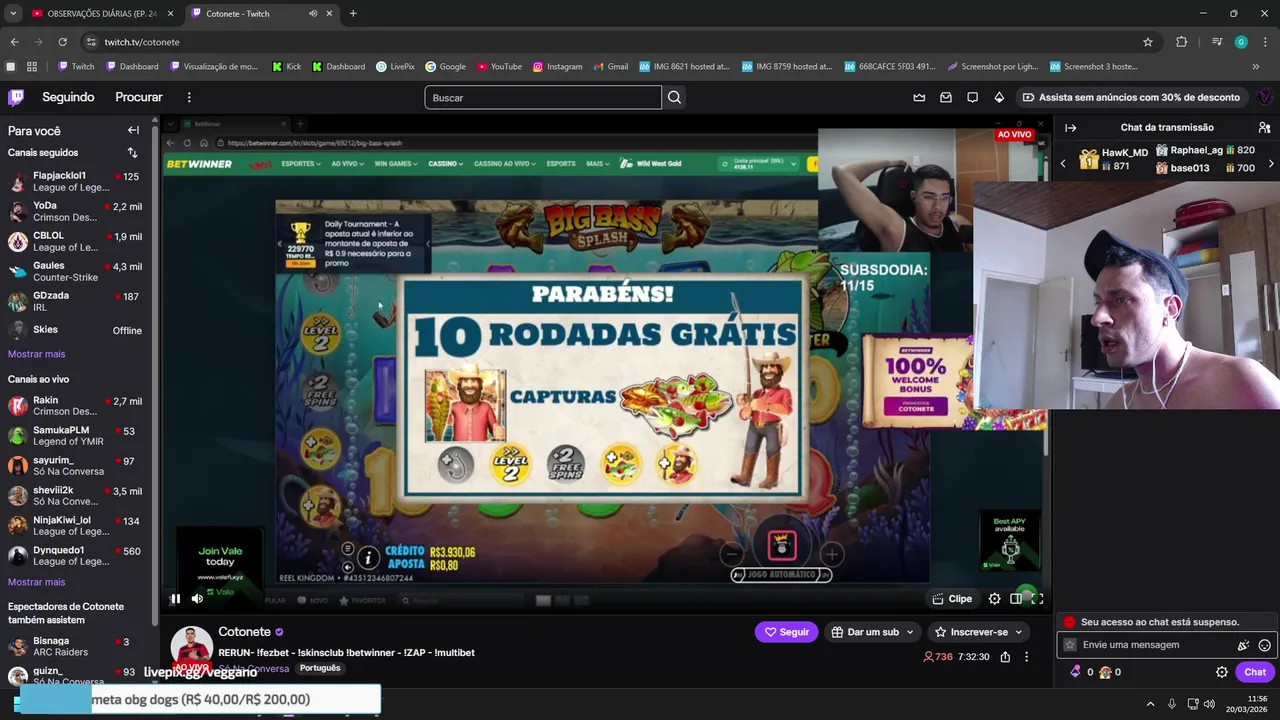Open the chat community users icon
1280x720 pixels.
(1264, 128)
